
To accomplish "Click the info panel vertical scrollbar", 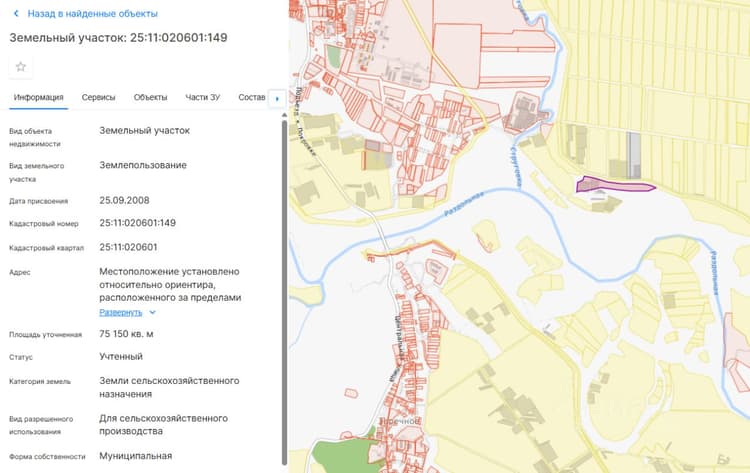I will coord(285,292).
